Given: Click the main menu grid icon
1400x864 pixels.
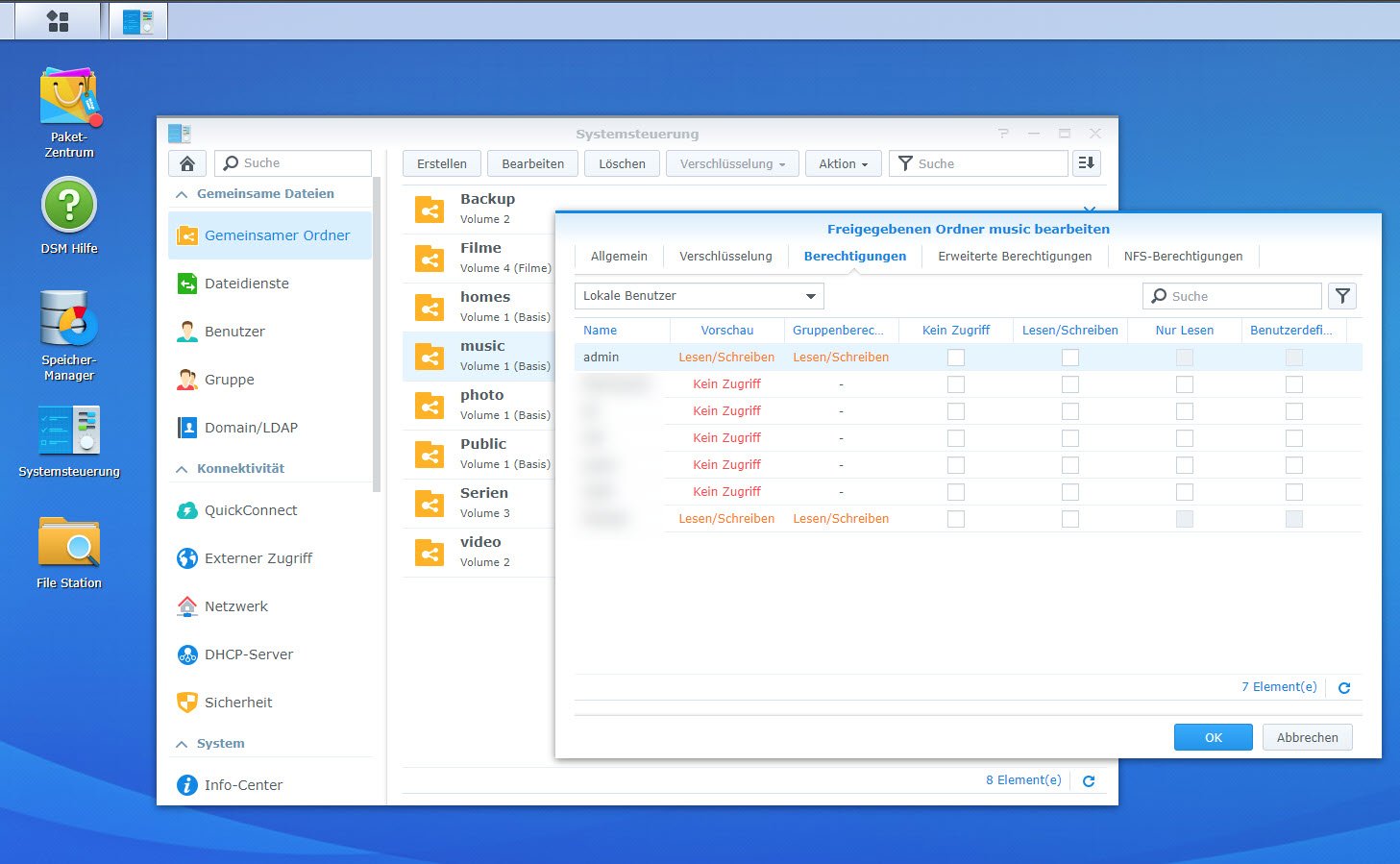Looking at the screenshot, I should pyautogui.click(x=58, y=21).
